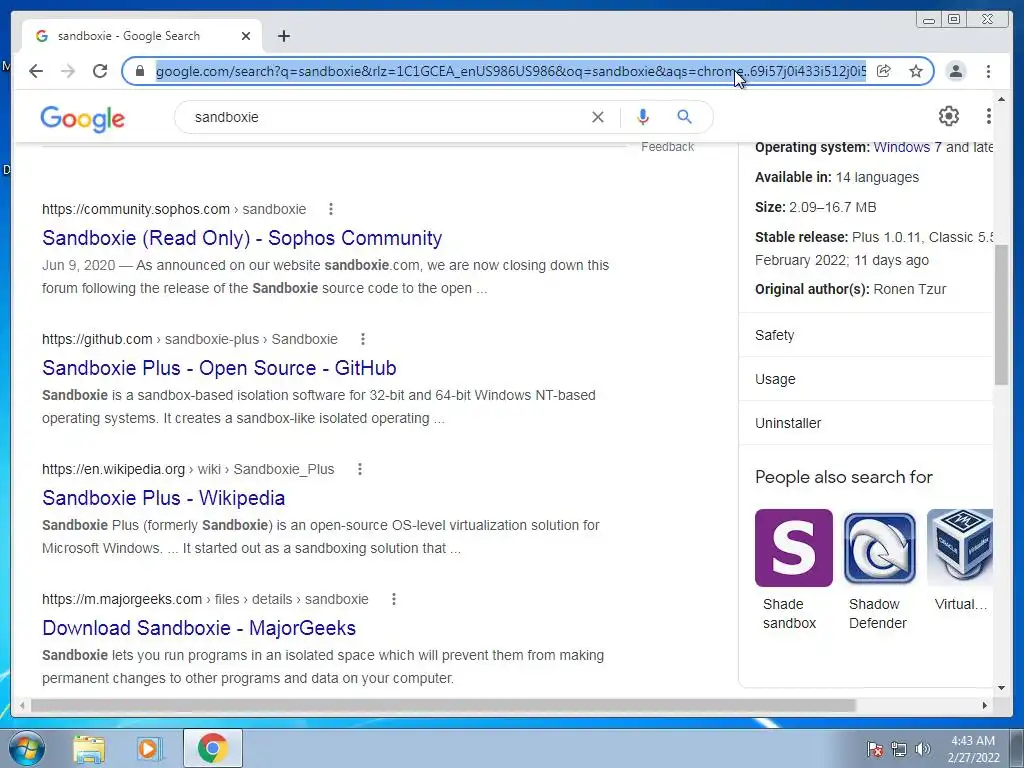Viewport: 1024px width, 768px height.
Task: Open the network tray icon
Action: pos(899,749)
